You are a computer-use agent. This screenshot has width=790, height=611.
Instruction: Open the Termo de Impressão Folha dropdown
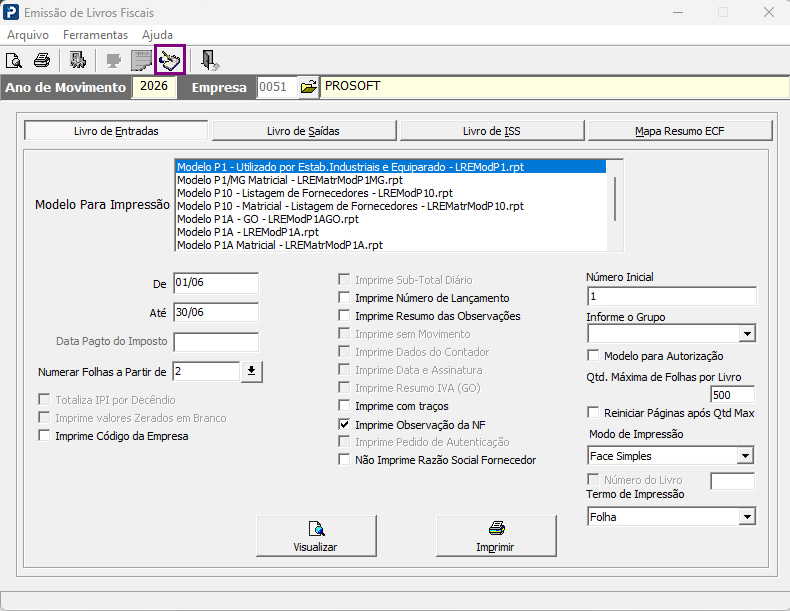click(x=747, y=517)
